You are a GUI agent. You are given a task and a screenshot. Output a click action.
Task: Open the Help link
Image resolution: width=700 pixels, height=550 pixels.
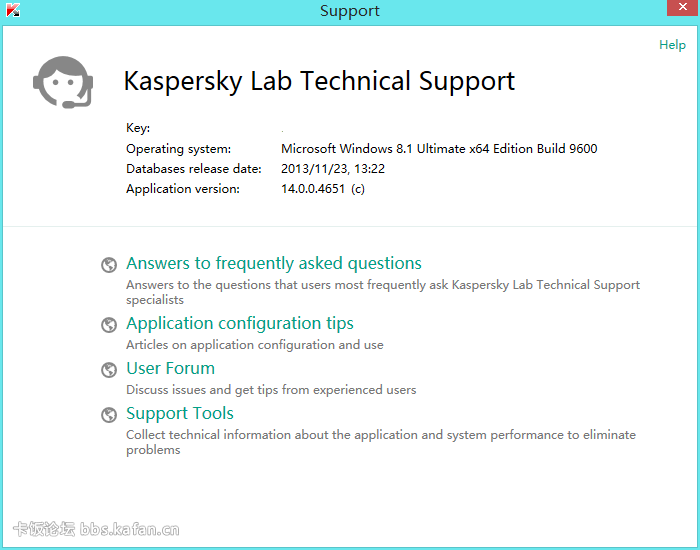tap(672, 45)
